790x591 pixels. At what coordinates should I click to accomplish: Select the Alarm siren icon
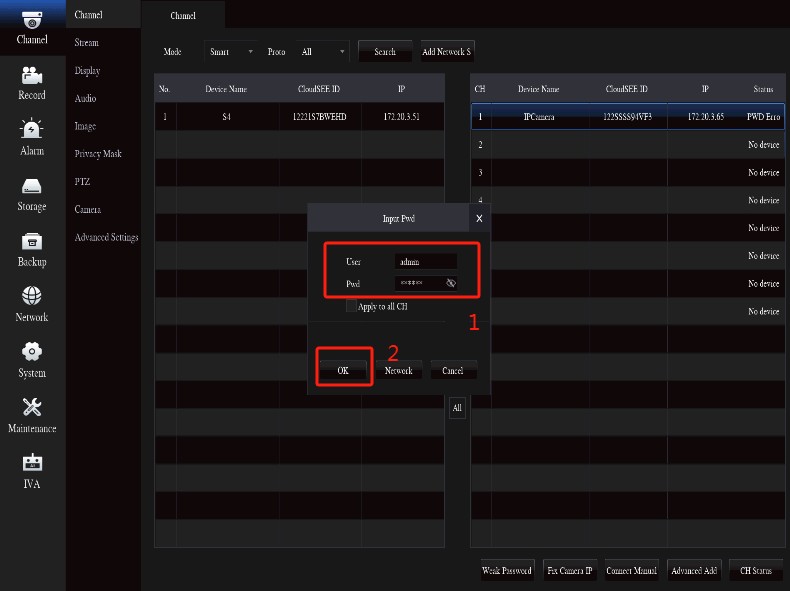click(x=32, y=131)
